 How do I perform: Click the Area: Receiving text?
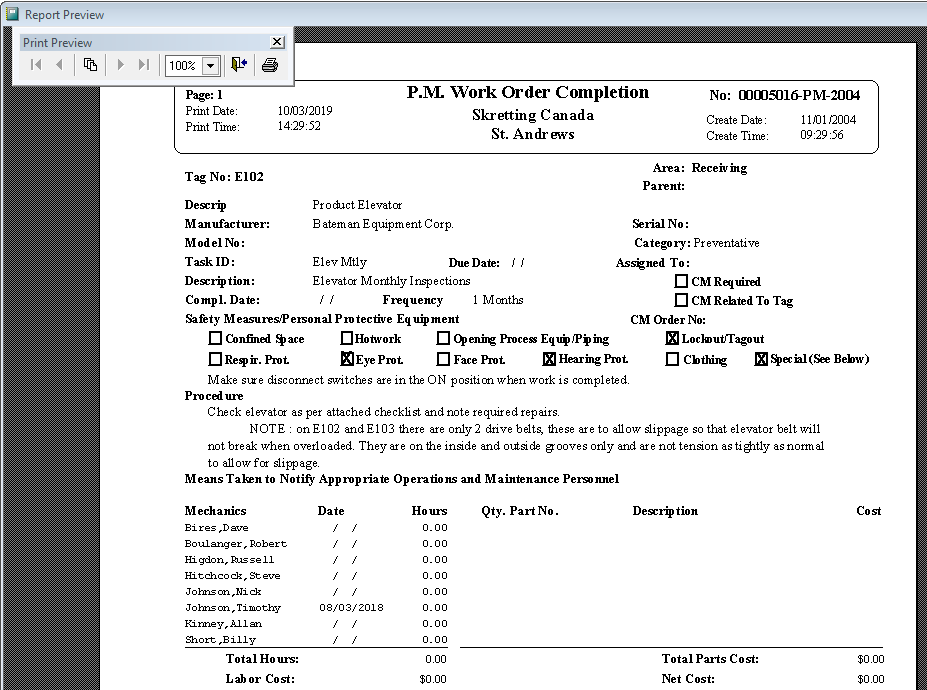click(x=699, y=168)
